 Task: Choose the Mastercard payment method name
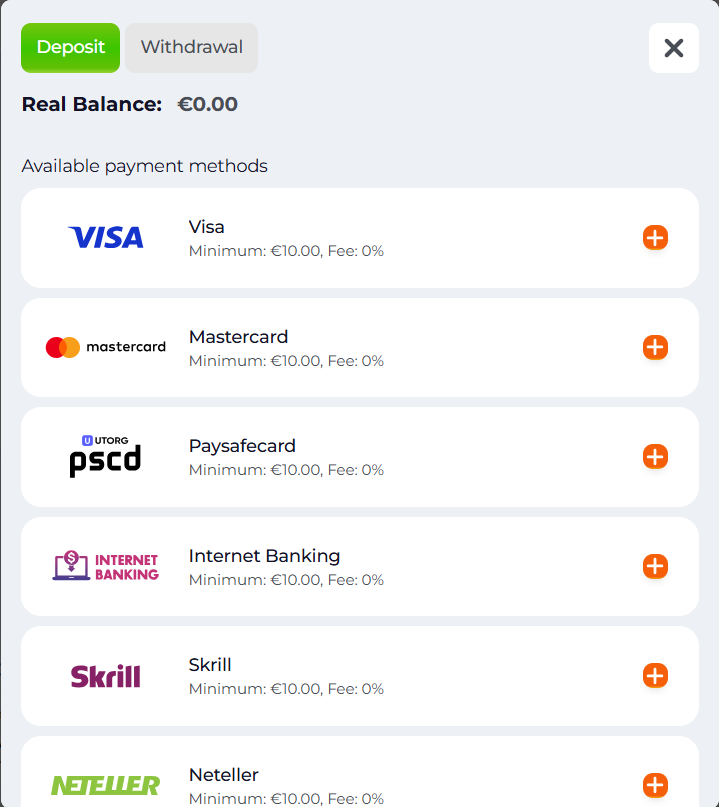tap(238, 337)
